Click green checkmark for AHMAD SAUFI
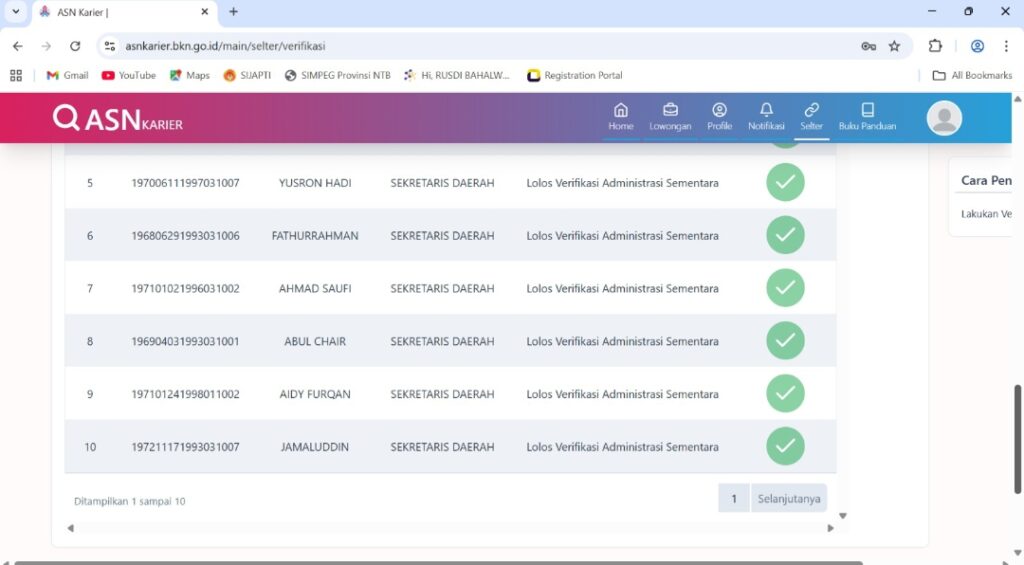 click(x=785, y=288)
